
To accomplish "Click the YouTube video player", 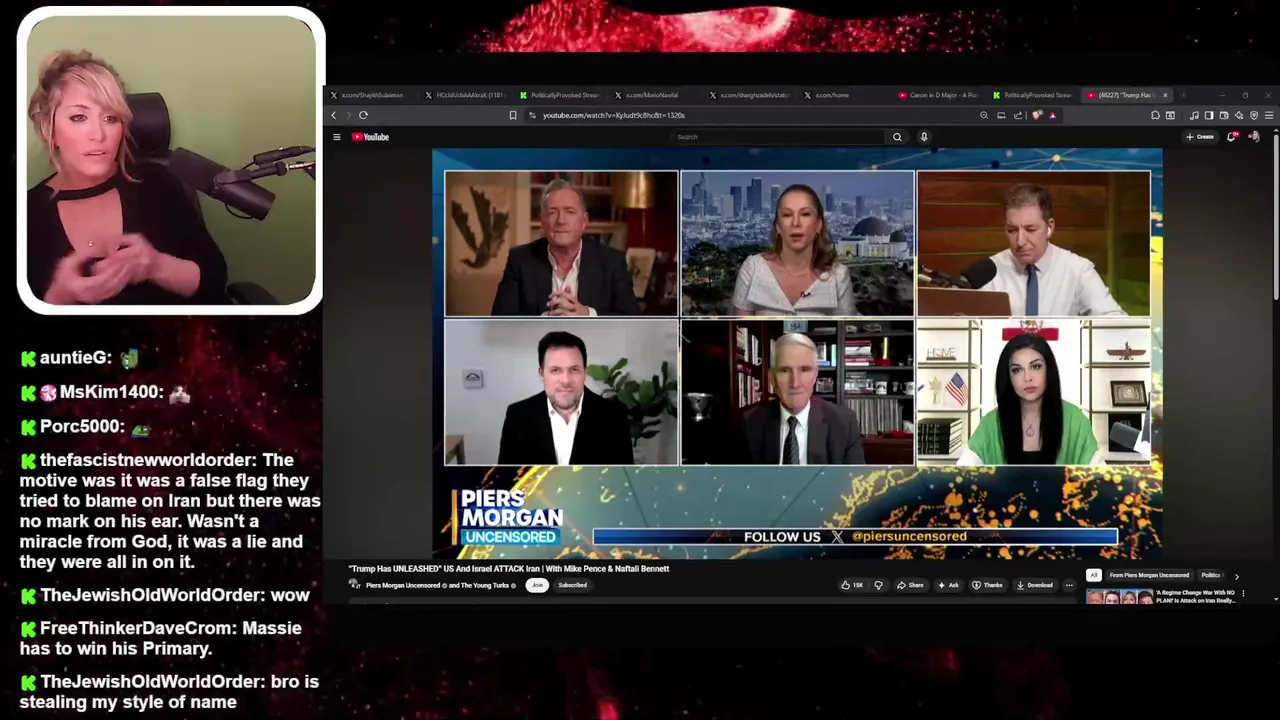I will 797,353.
